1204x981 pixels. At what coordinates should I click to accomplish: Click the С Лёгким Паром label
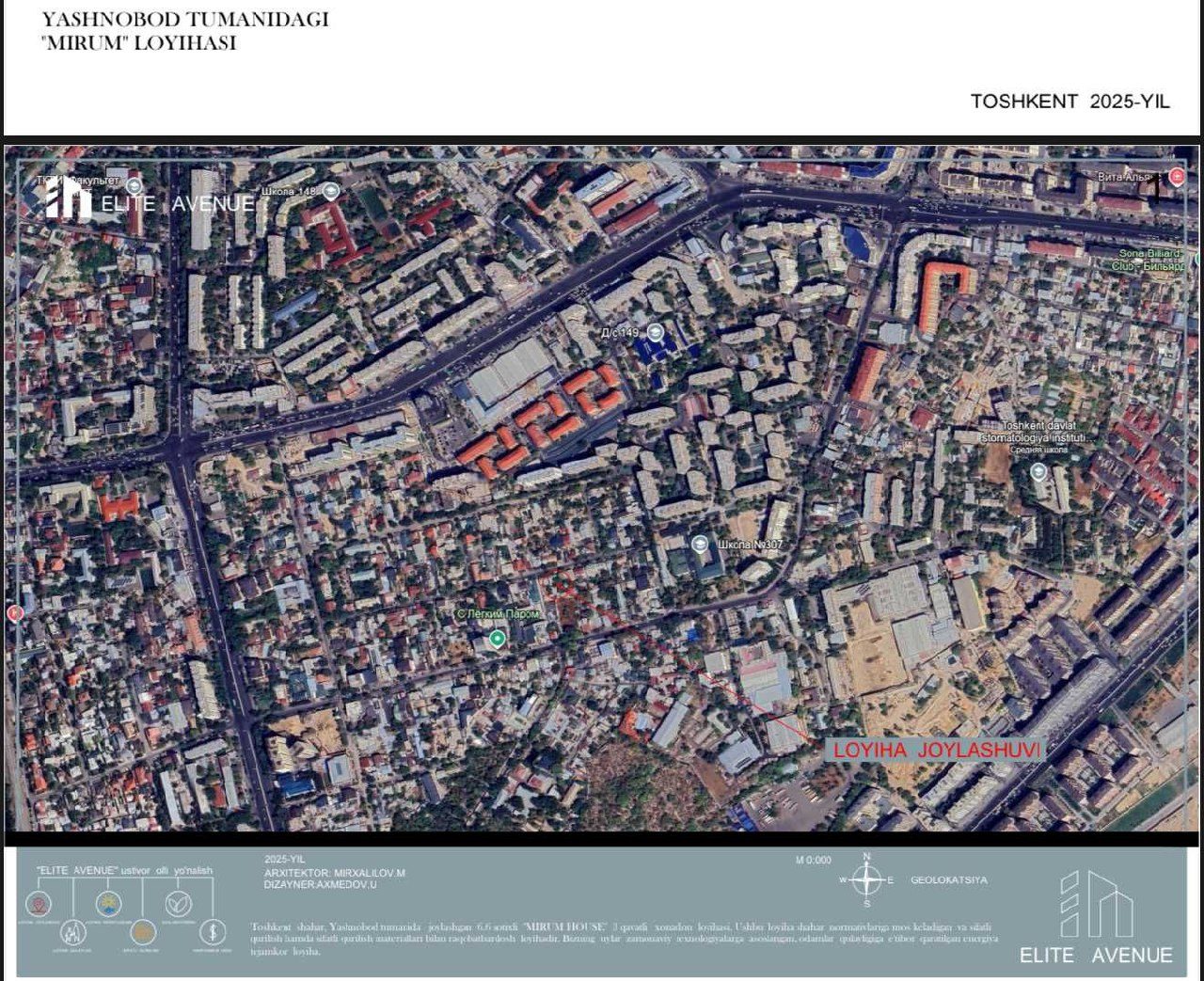[499, 614]
